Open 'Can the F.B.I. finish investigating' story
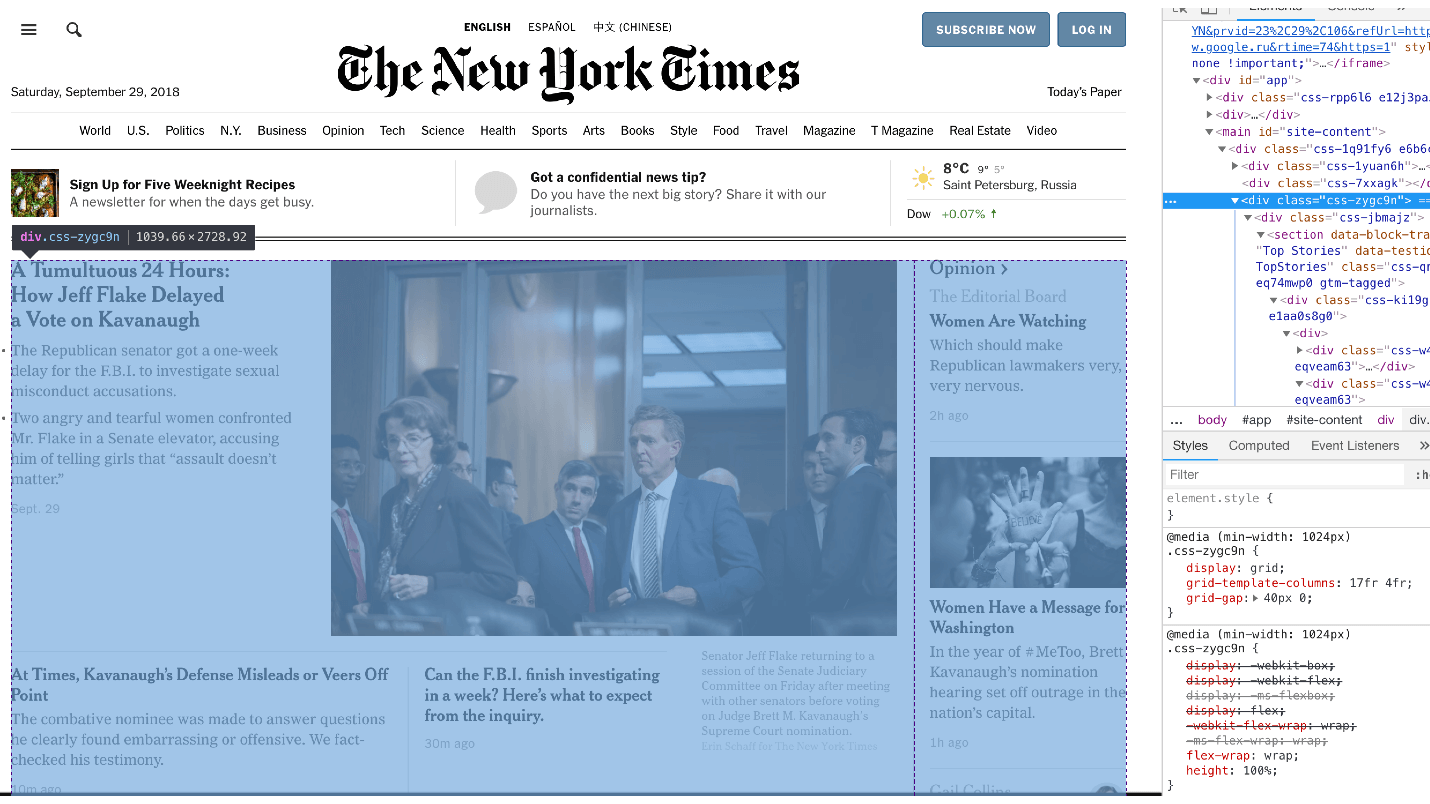 pyautogui.click(x=542, y=695)
